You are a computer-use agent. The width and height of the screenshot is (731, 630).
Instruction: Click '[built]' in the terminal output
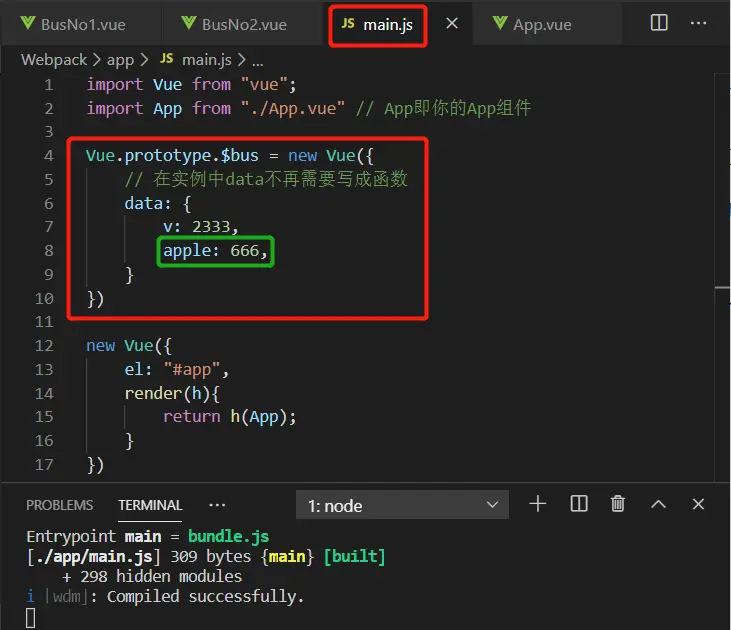pyautogui.click(x=355, y=556)
